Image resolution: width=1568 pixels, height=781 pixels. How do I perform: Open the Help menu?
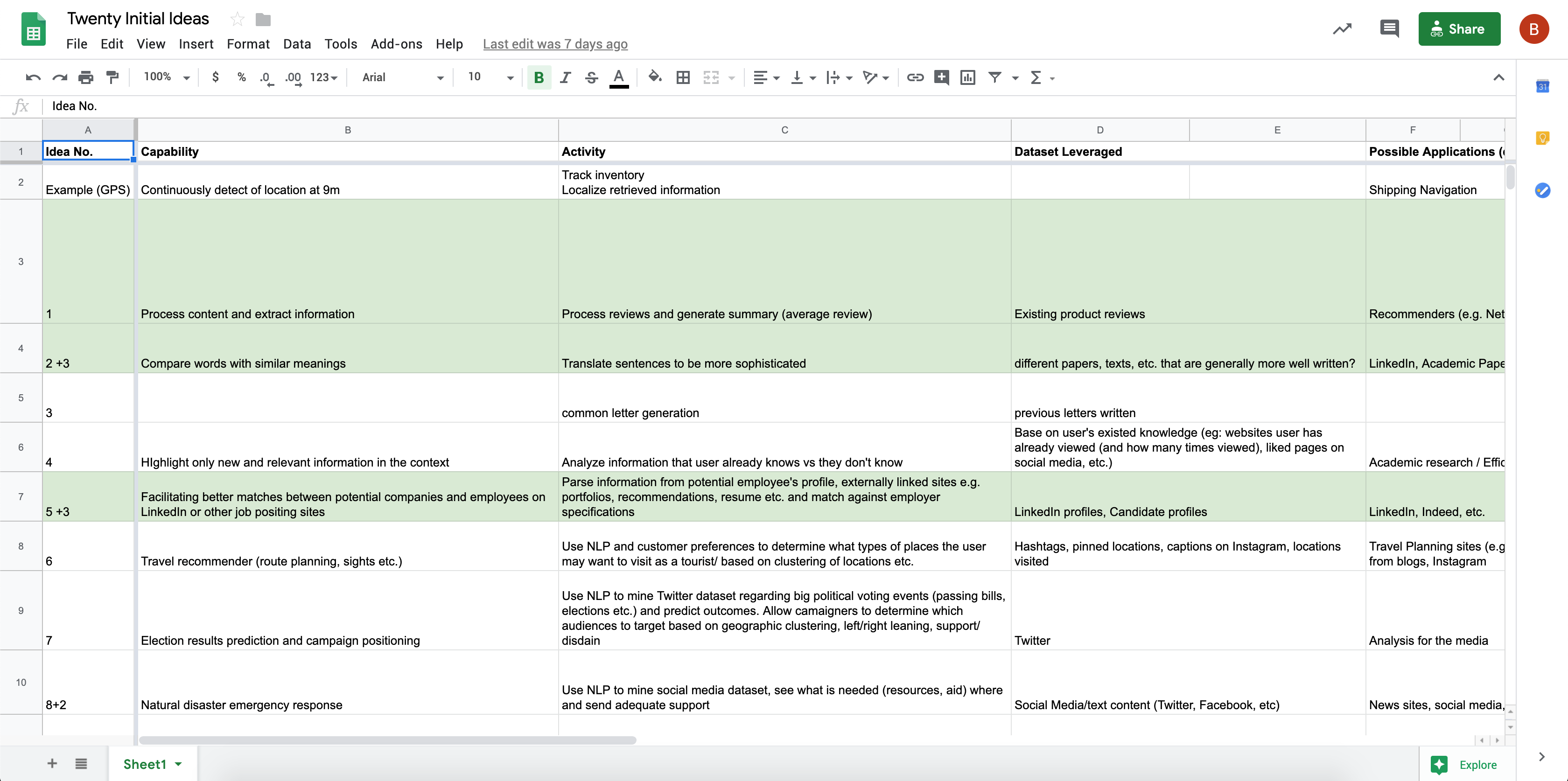[x=449, y=44]
